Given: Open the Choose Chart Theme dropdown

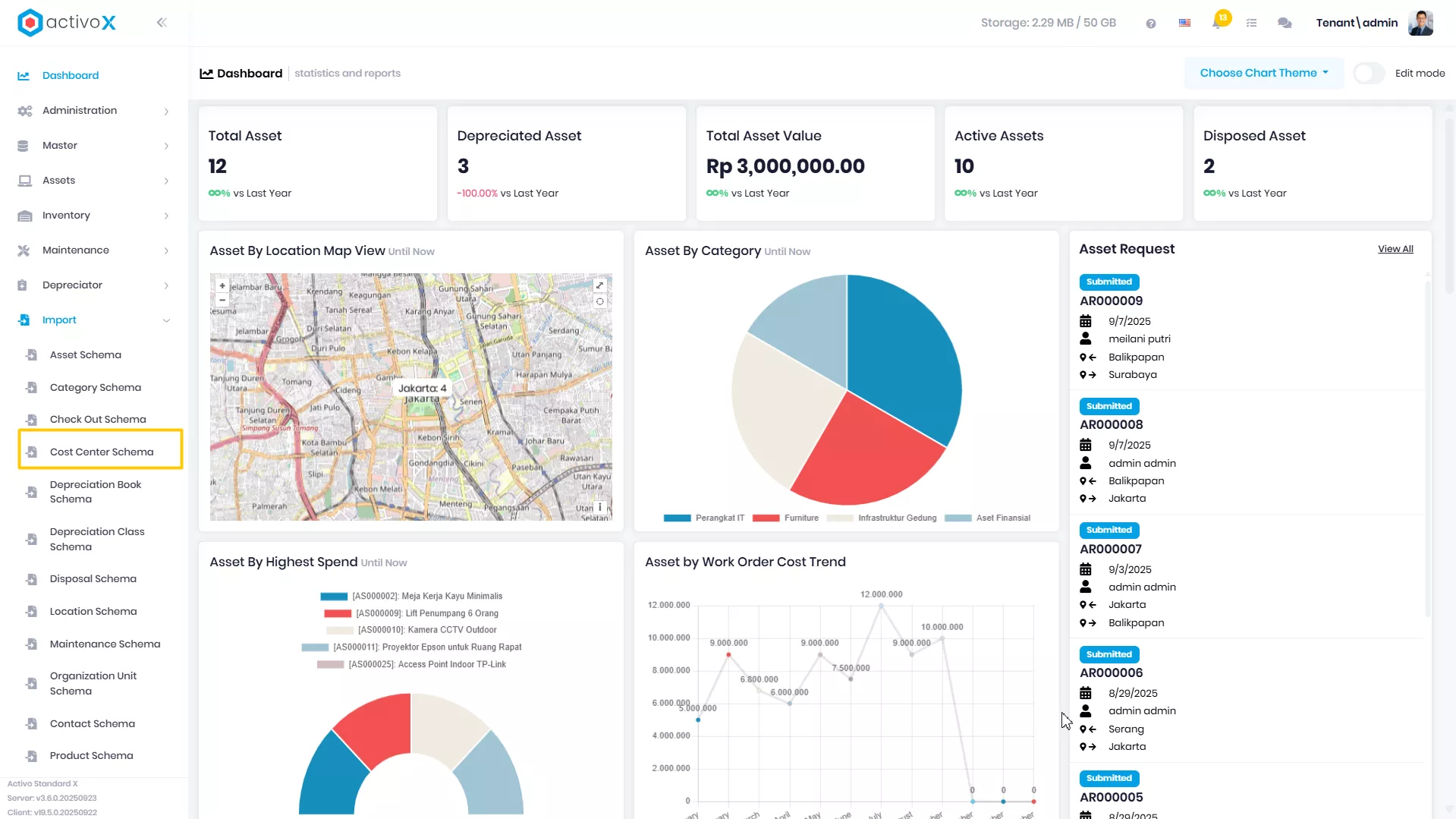Looking at the screenshot, I should pos(1264,74).
